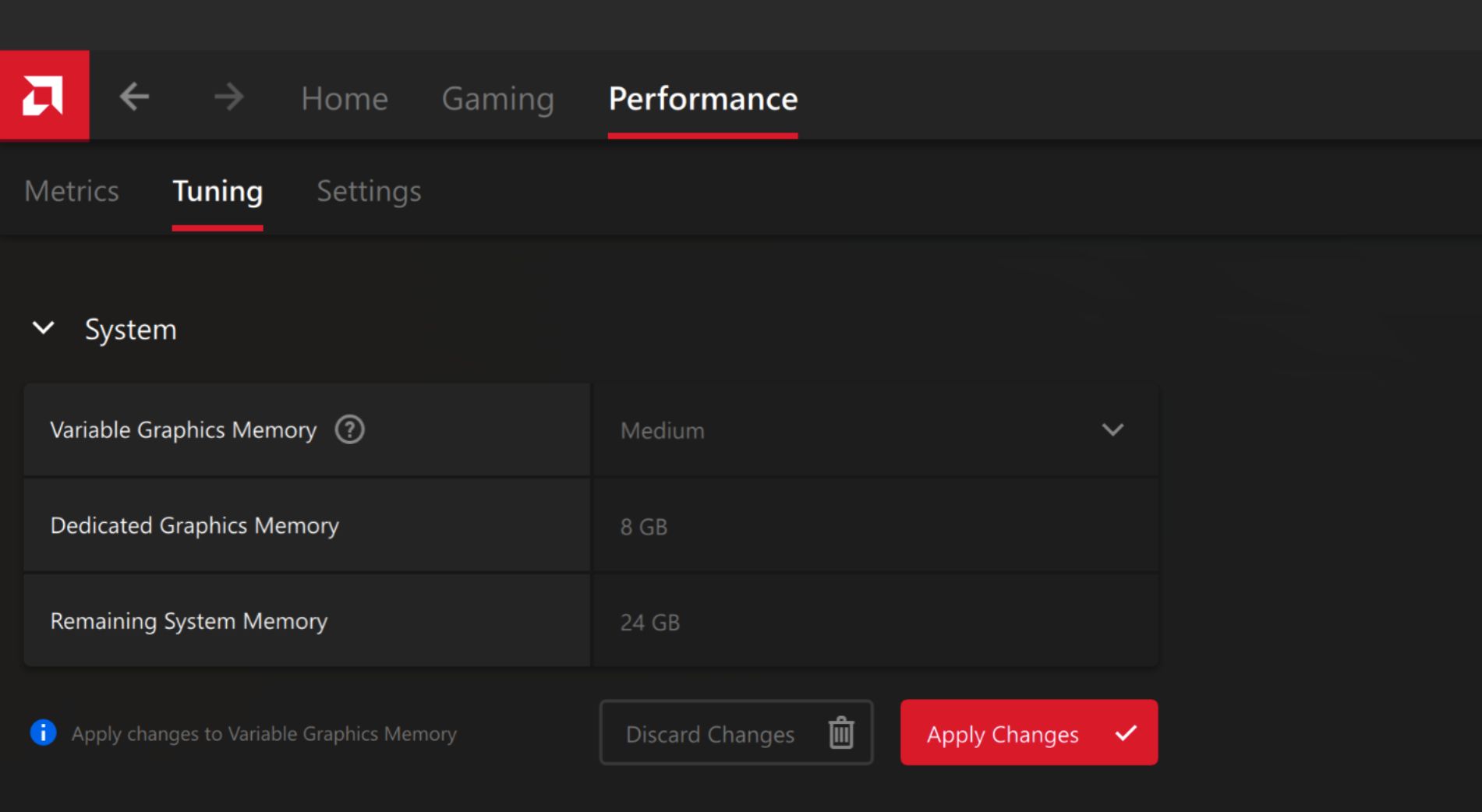The height and width of the screenshot is (812, 1482).
Task: Click the 8 GB dedicated memory value
Action: coord(644,528)
